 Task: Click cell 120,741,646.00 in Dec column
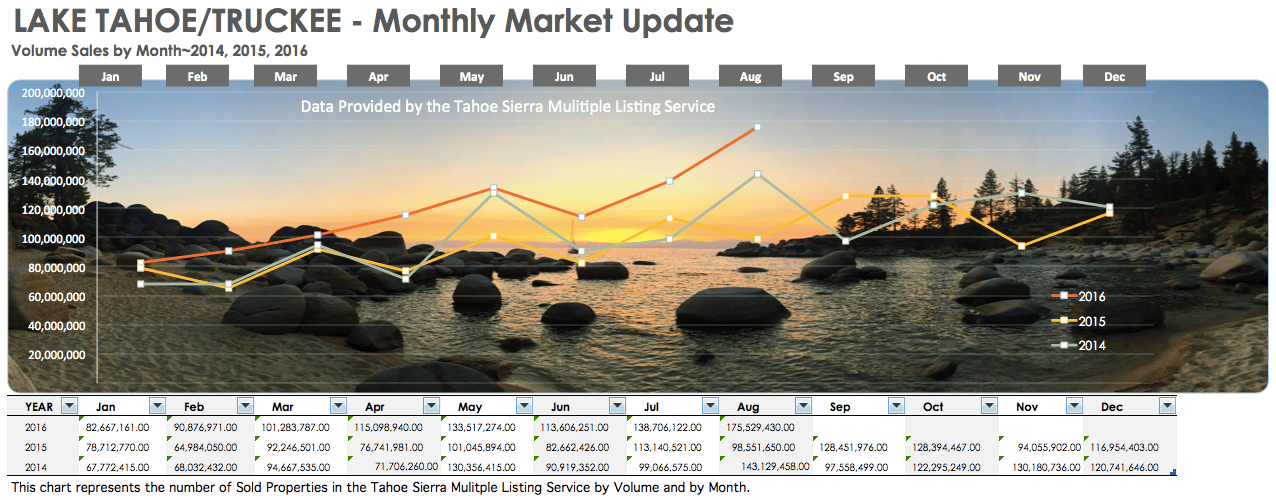pyautogui.click(x=1130, y=467)
